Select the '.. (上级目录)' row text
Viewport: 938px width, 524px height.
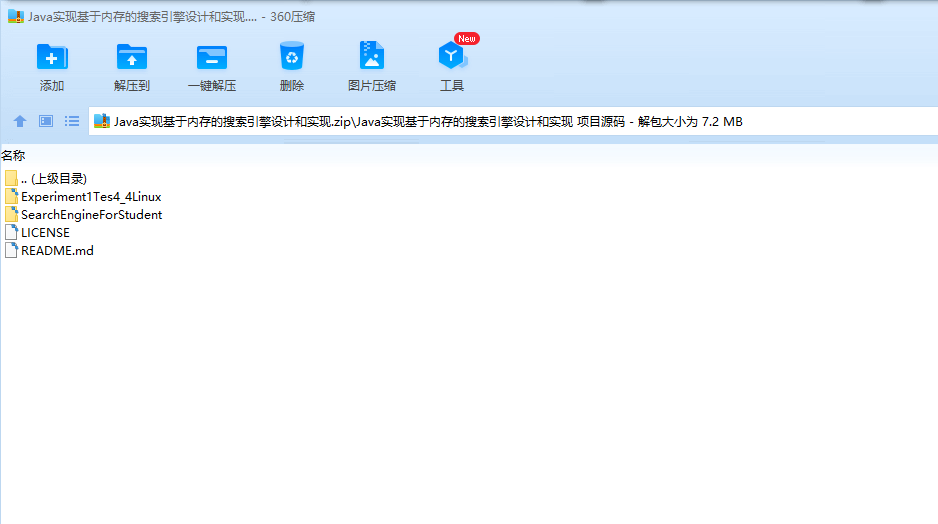click(54, 178)
